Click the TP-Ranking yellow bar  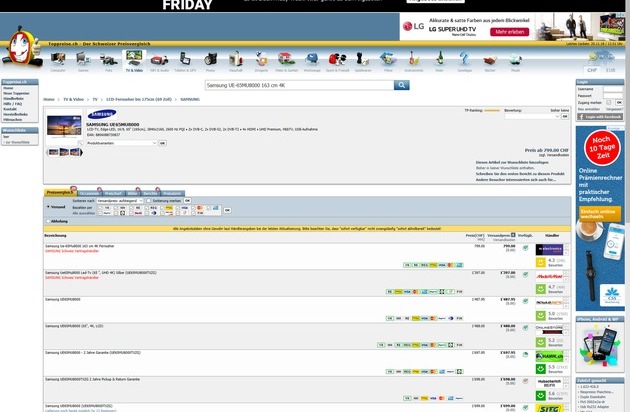492,110
